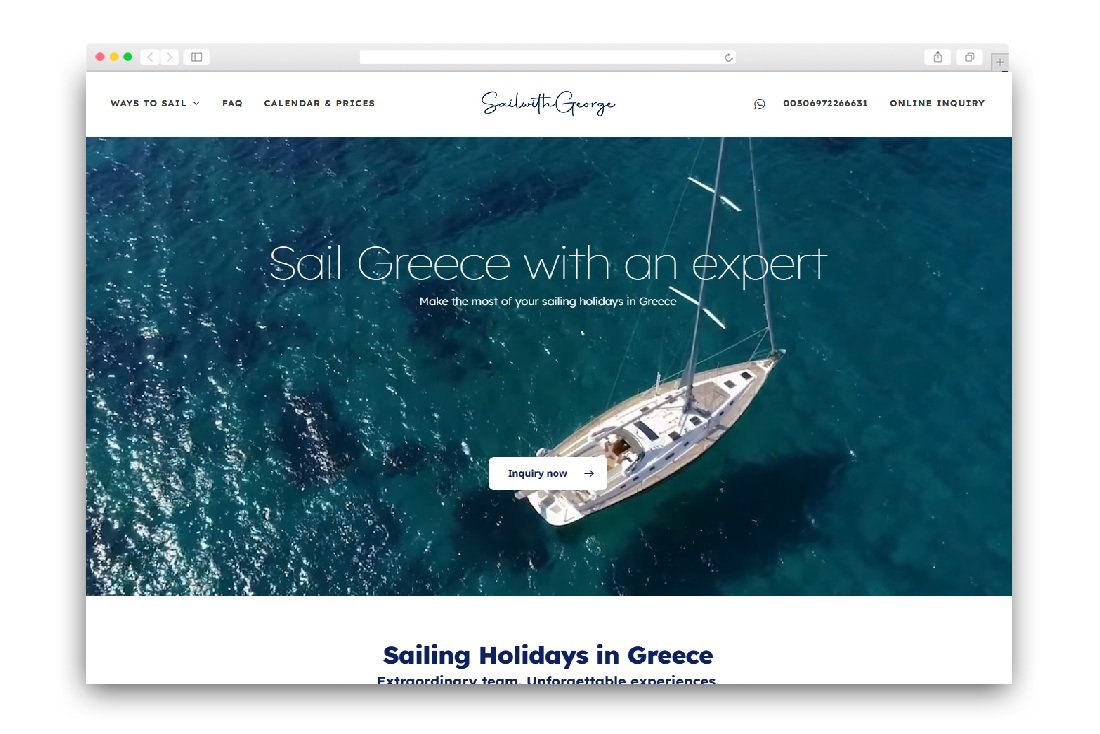
Task: Open the Online Inquiry link
Action: (x=937, y=103)
